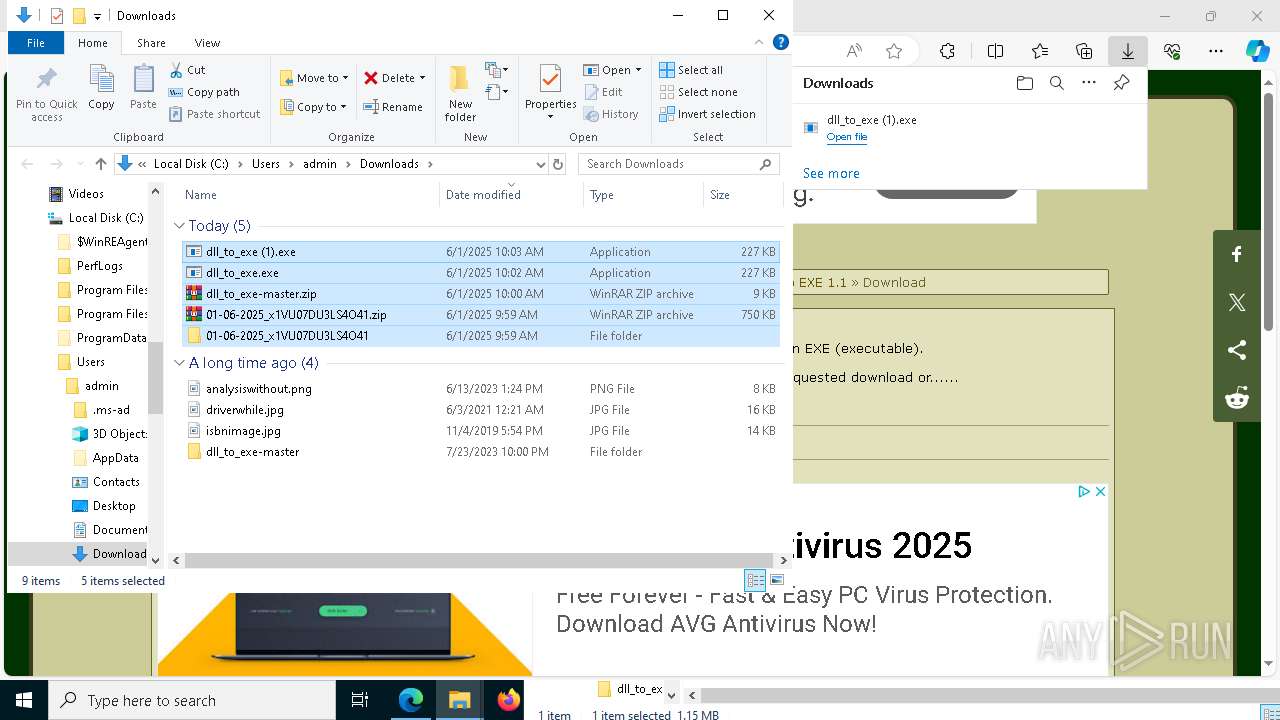The height and width of the screenshot is (720, 1280).
Task: Collapse the Today (5) group
Action: click(180, 226)
